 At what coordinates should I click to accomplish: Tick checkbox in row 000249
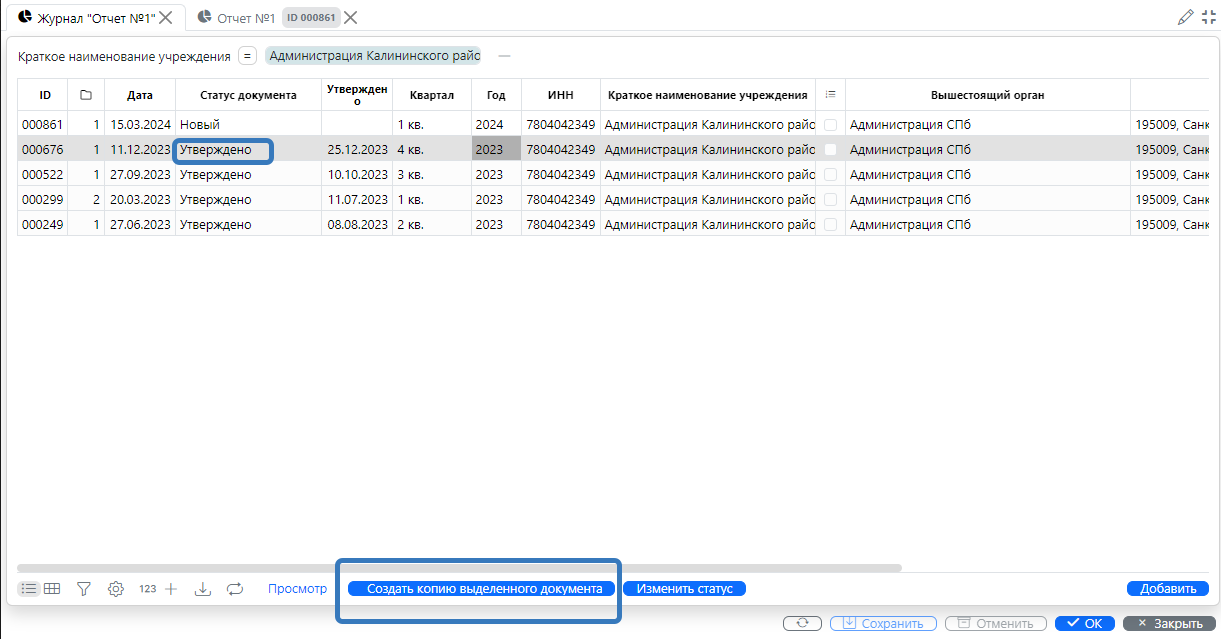tap(830, 225)
